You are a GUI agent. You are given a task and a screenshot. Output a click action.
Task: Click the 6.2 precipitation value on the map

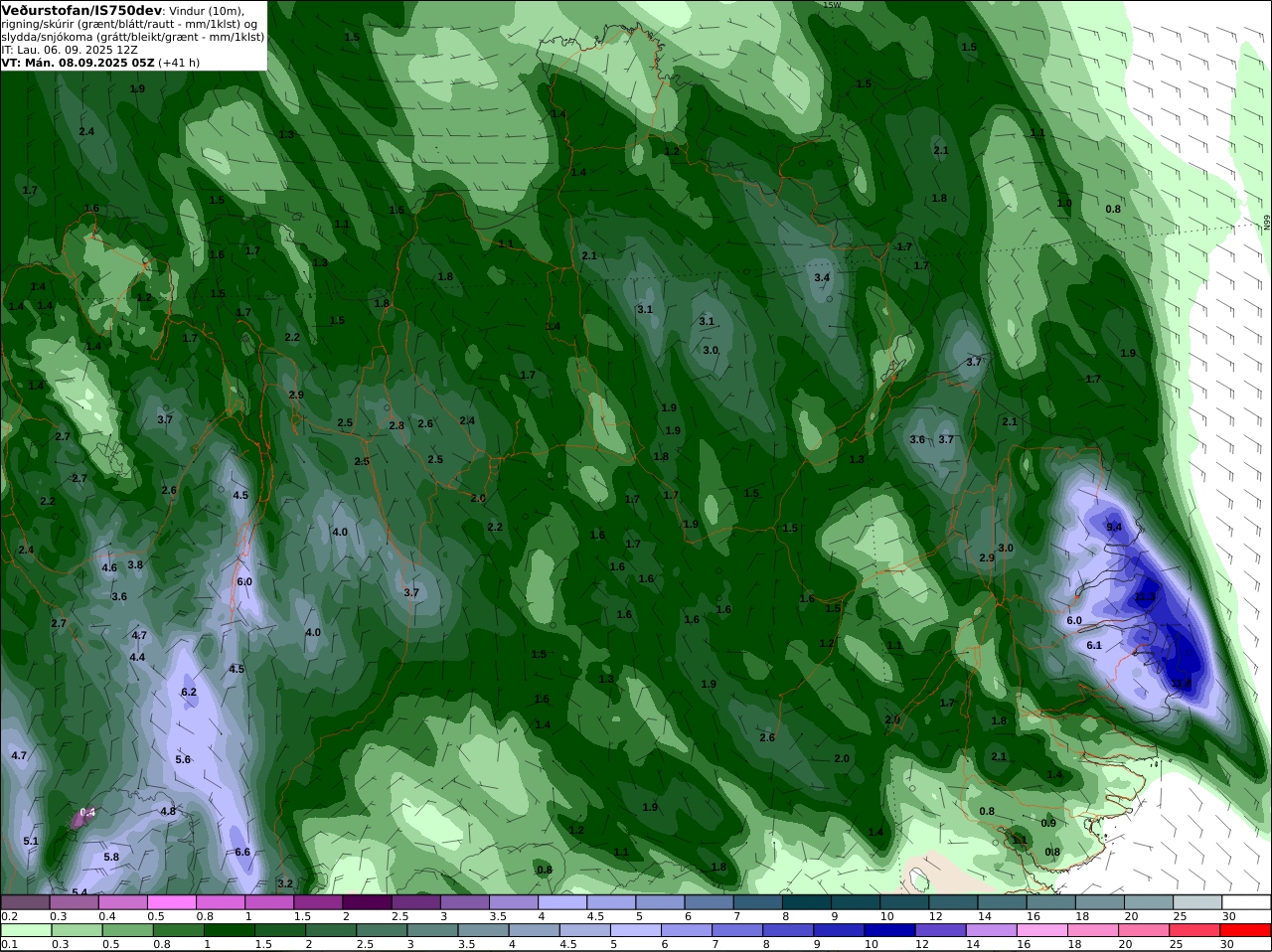[189, 693]
